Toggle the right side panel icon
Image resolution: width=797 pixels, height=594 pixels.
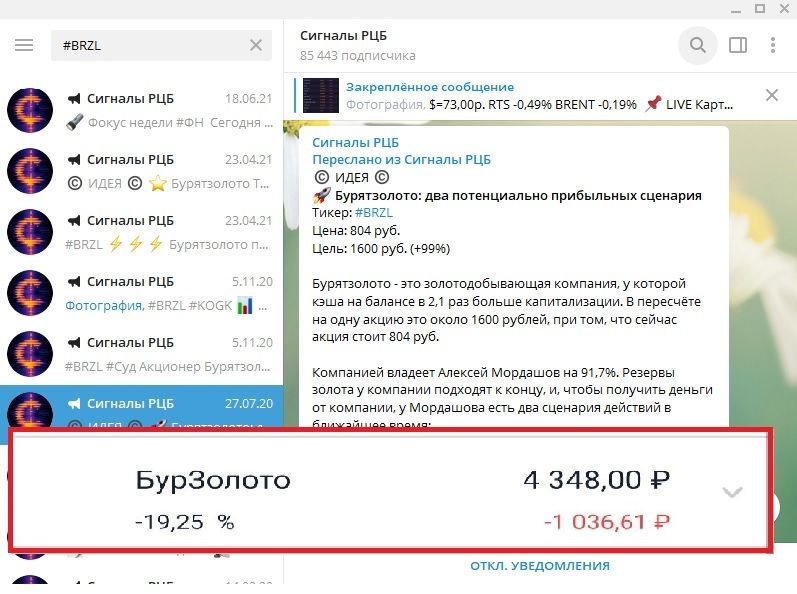[x=738, y=45]
